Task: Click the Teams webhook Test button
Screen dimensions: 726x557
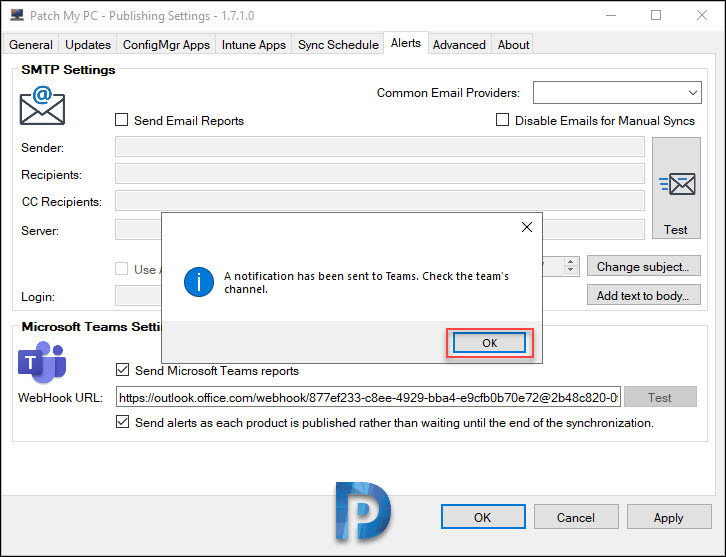Action: coord(660,397)
